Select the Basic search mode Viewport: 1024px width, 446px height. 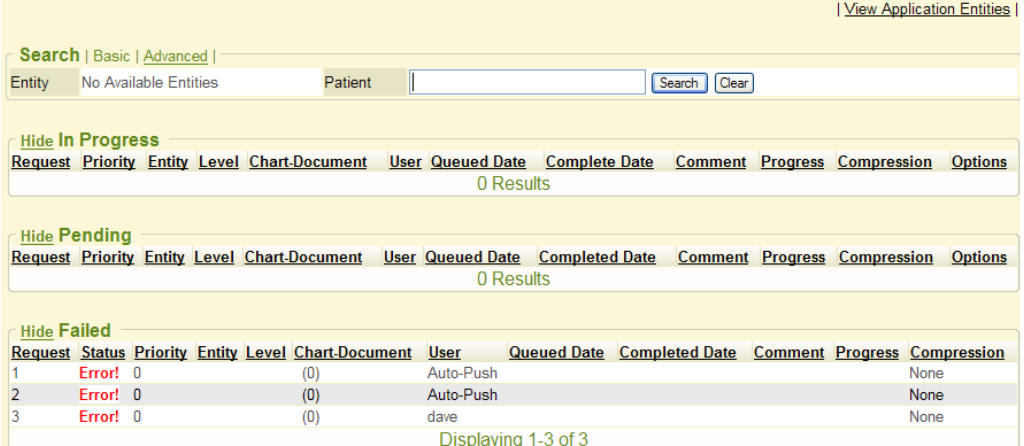coord(112,57)
